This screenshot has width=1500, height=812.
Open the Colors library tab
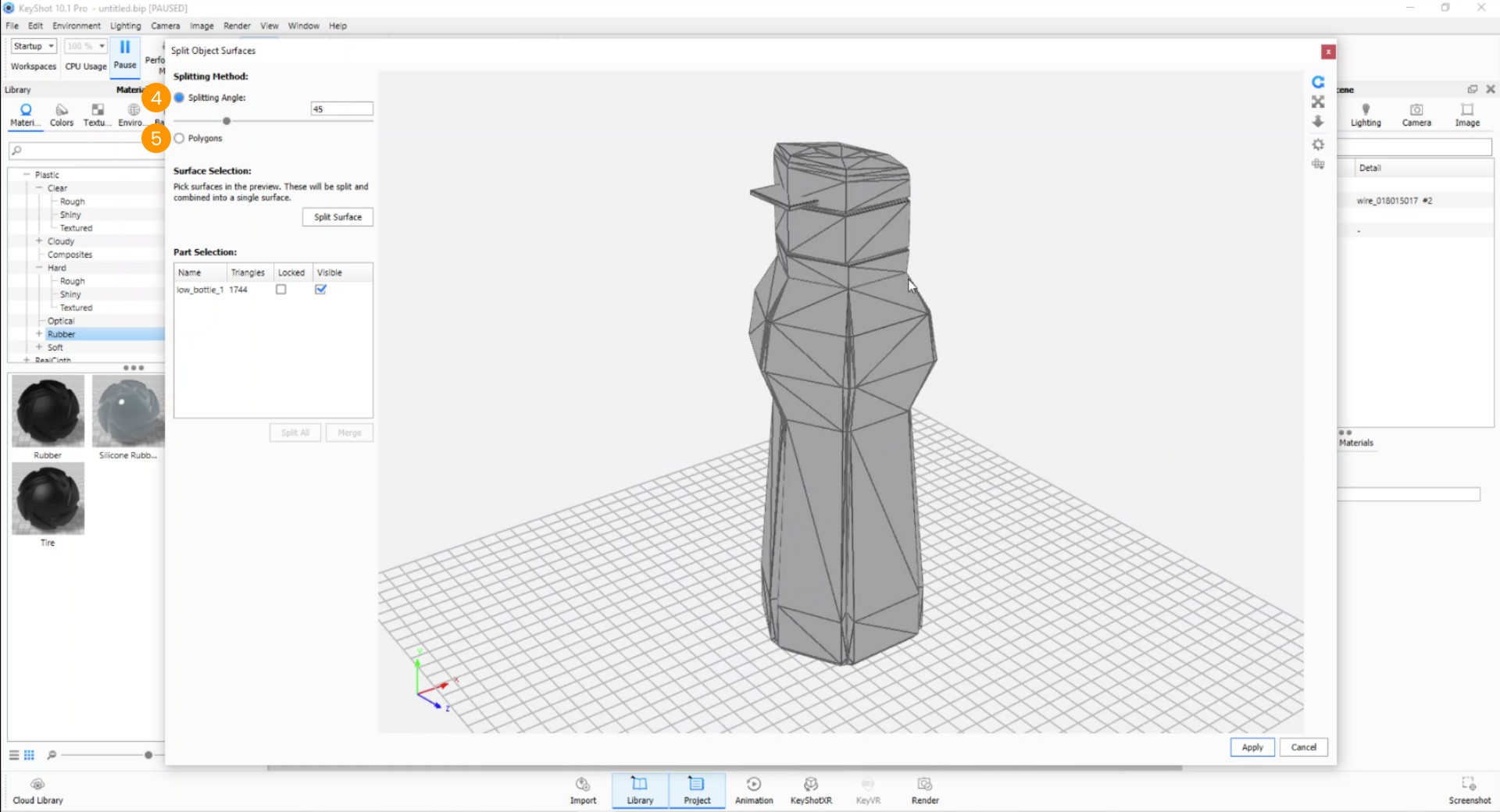pos(61,115)
